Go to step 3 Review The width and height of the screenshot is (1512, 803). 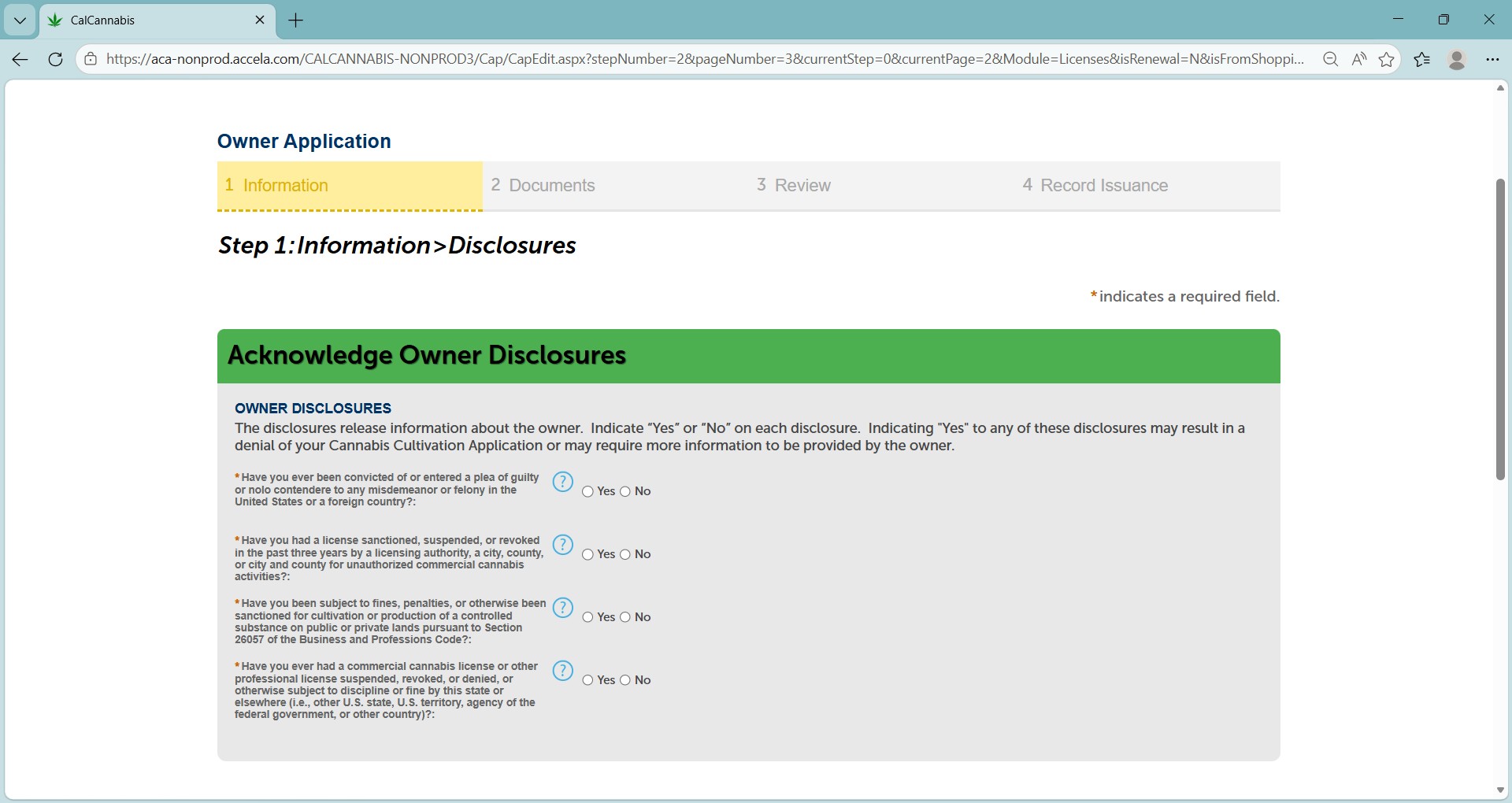[x=881, y=186]
